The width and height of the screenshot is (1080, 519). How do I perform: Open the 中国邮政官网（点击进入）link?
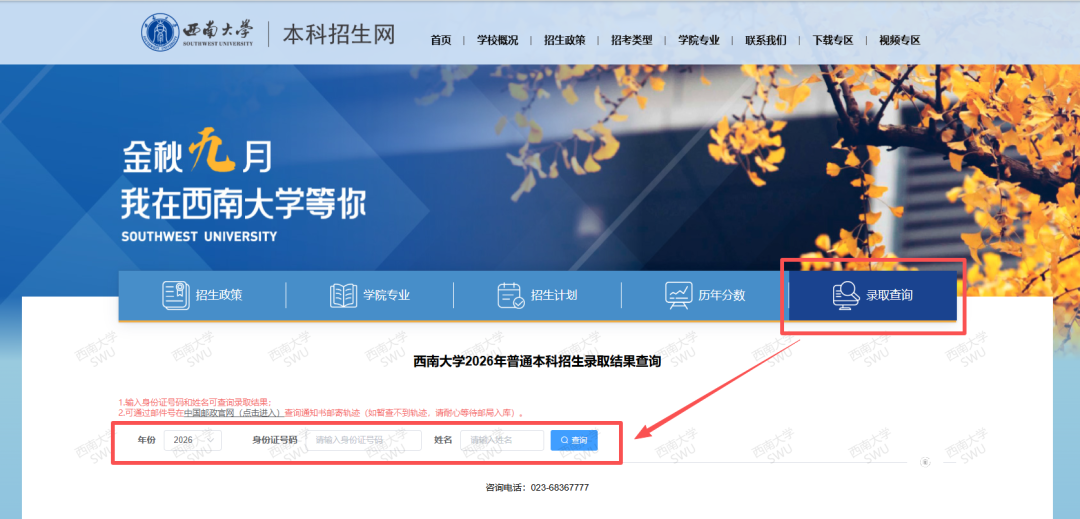234,414
